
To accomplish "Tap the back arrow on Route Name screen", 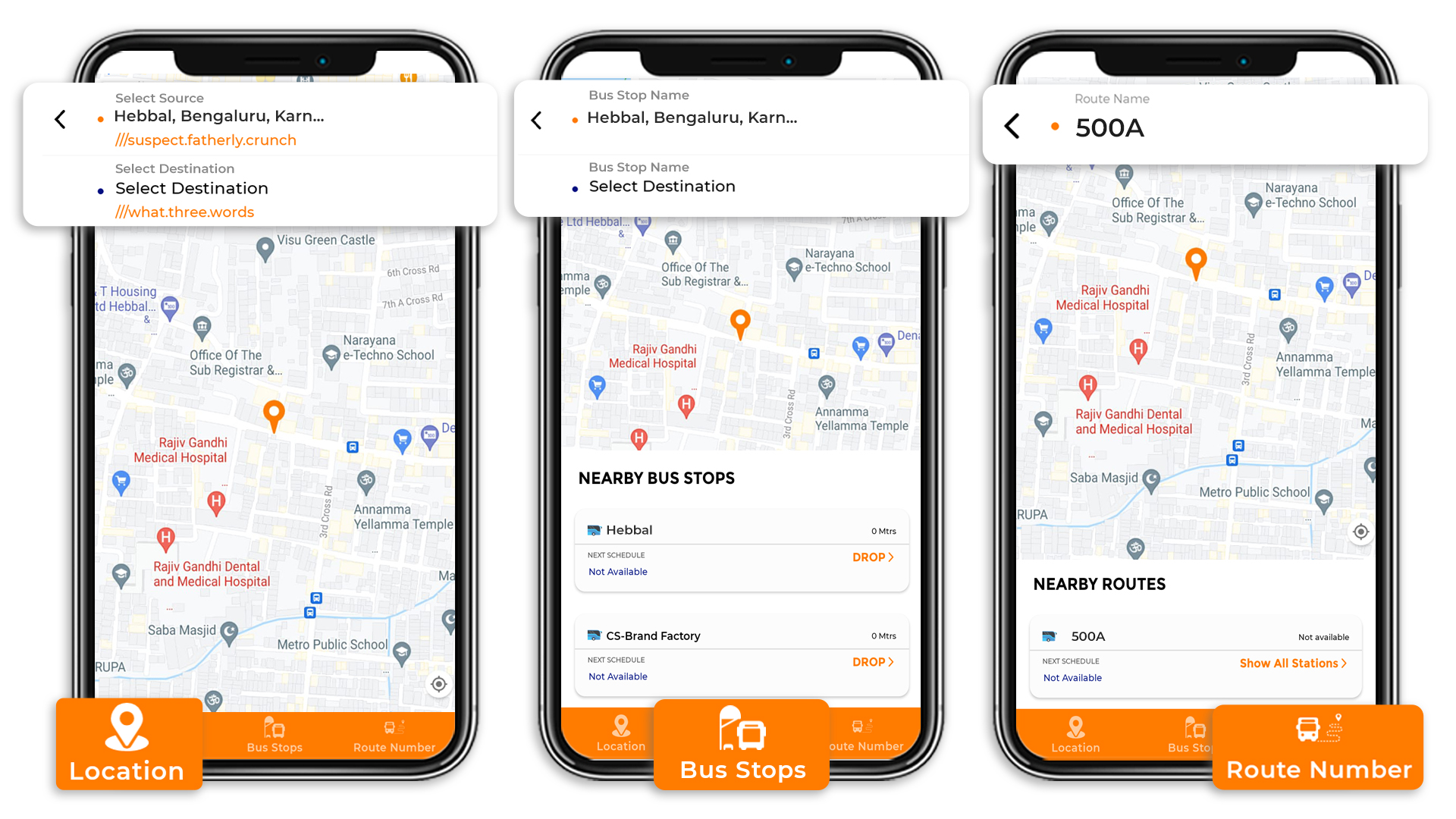I will point(1013,127).
